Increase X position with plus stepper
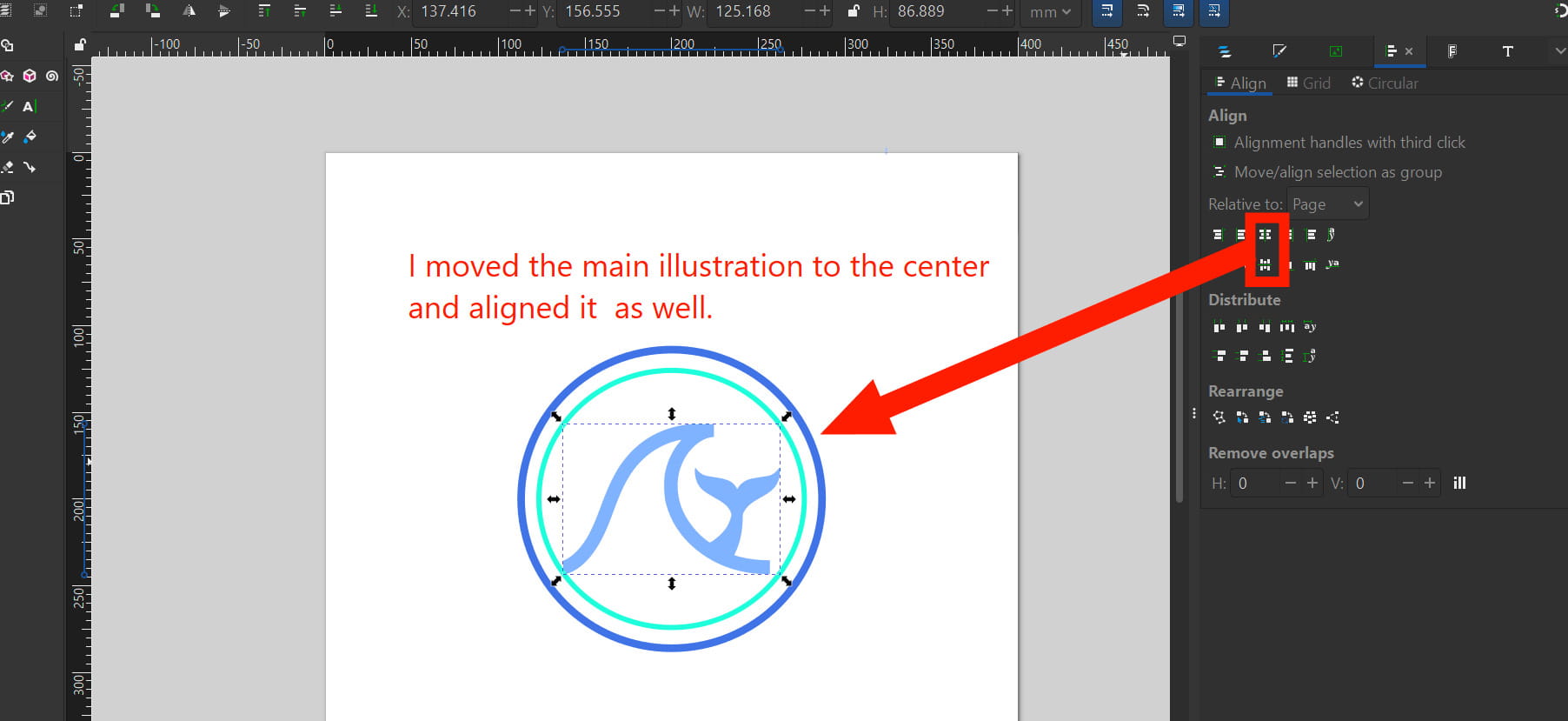This screenshot has width=1568, height=721. [x=529, y=11]
